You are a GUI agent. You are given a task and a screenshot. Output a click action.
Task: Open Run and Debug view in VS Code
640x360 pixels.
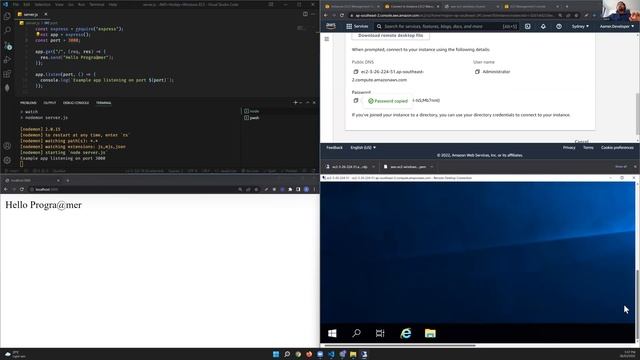(7, 60)
